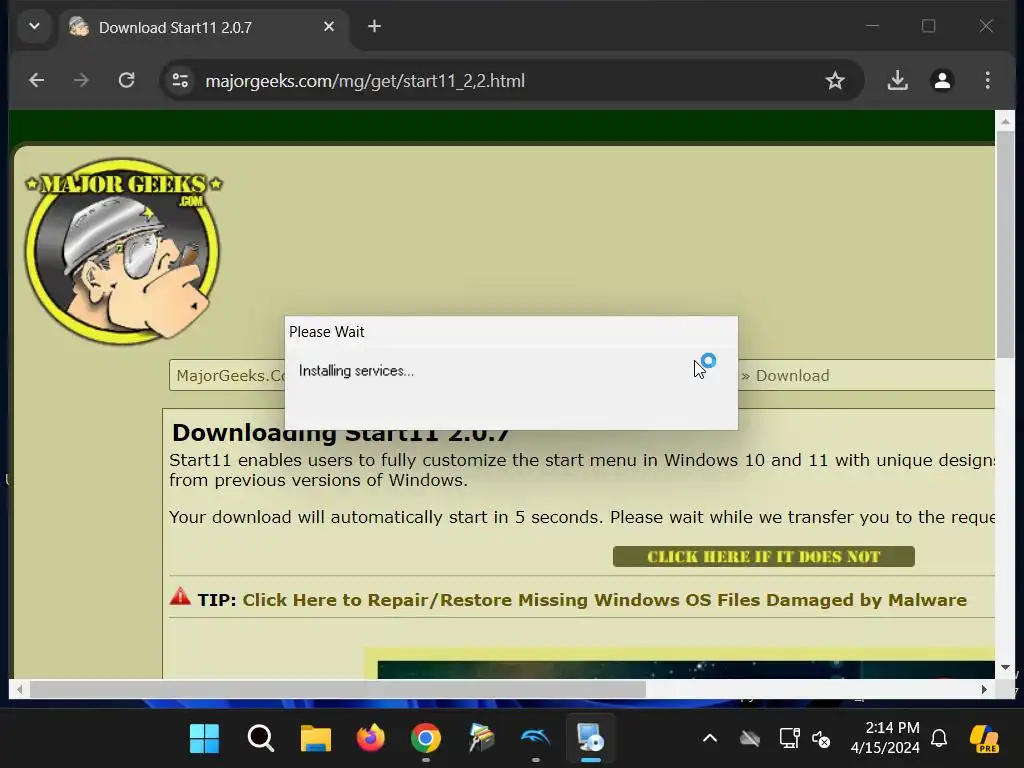1024x768 pixels.
Task: Open the tab search dropdown arrow
Action: pyautogui.click(x=35, y=27)
